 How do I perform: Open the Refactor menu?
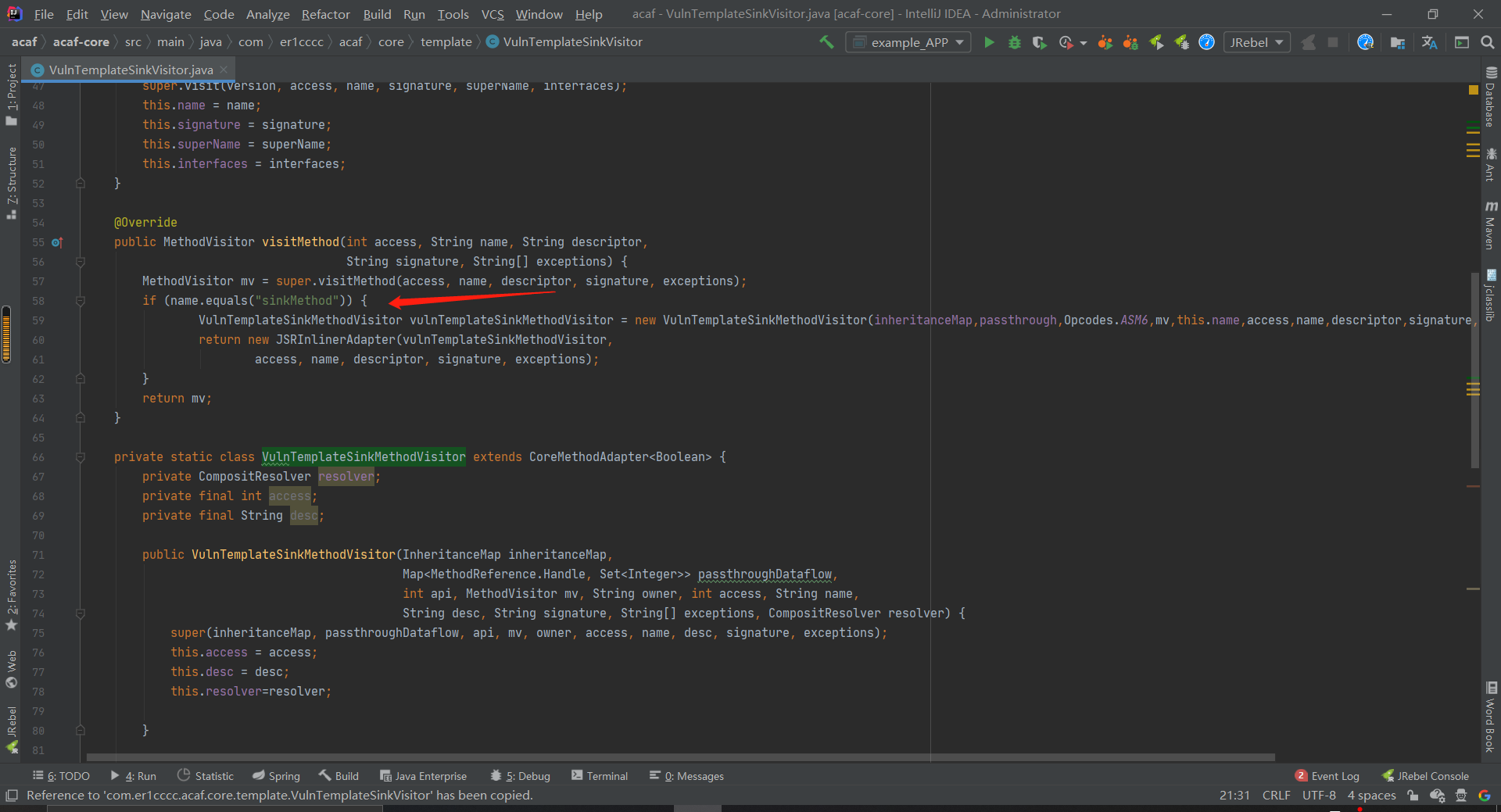[325, 14]
